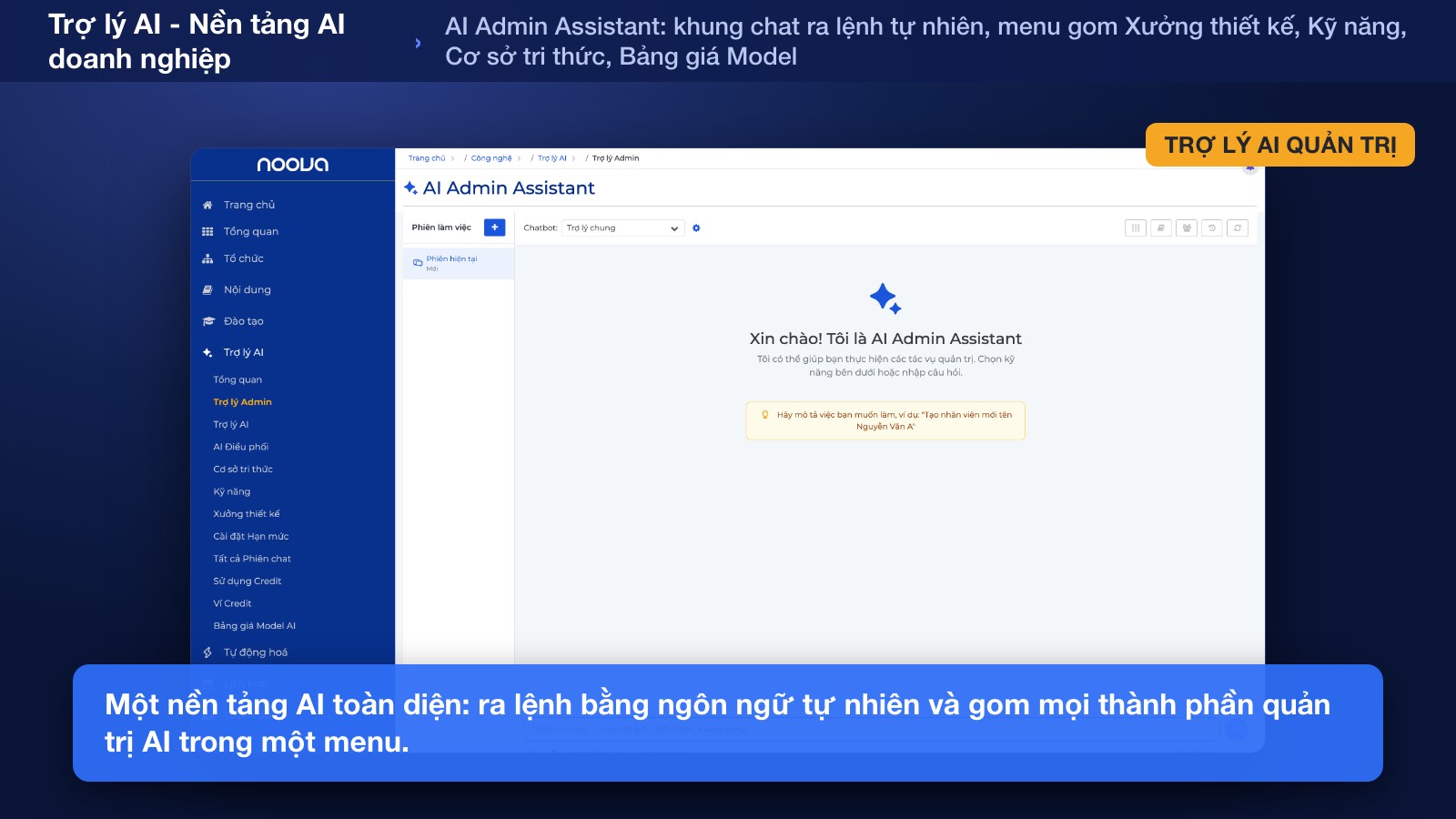Open the Trợ lý AI submenu item
The height and width of the screenshot is (819, 1456).
pyautogui.click(x=231, y=425)
